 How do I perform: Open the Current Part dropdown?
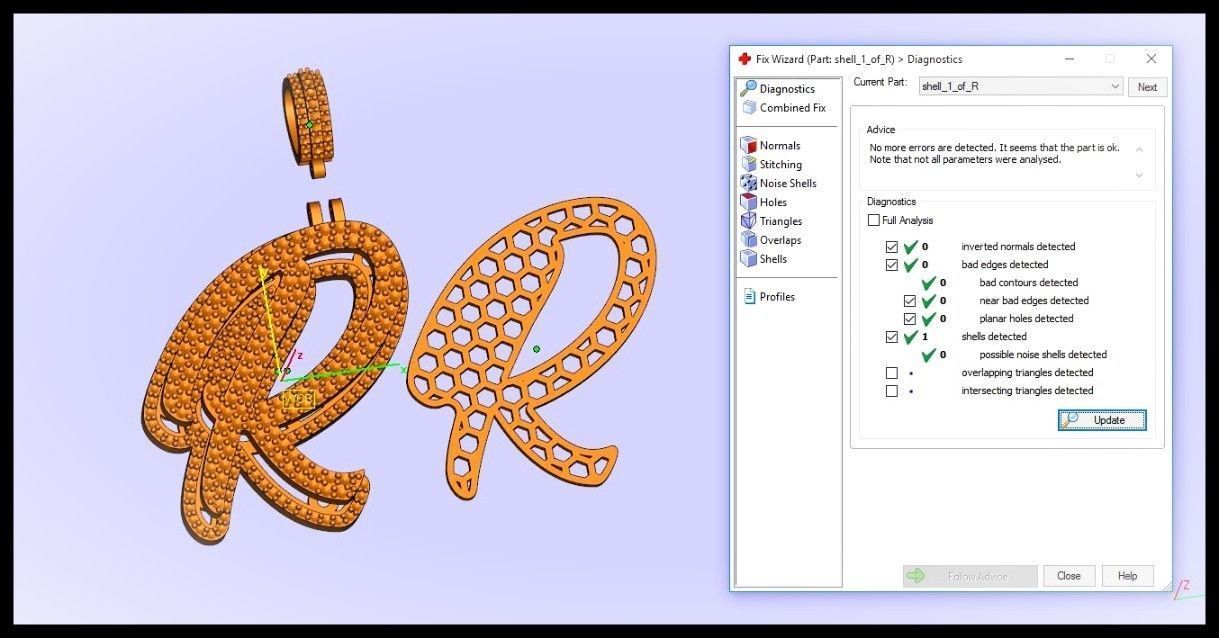coord(1021,87)
